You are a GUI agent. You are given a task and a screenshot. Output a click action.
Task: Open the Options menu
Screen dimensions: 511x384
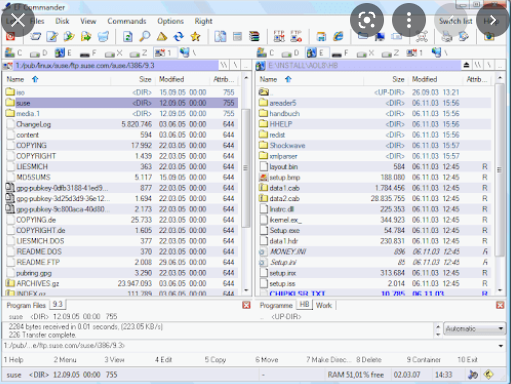170,21
